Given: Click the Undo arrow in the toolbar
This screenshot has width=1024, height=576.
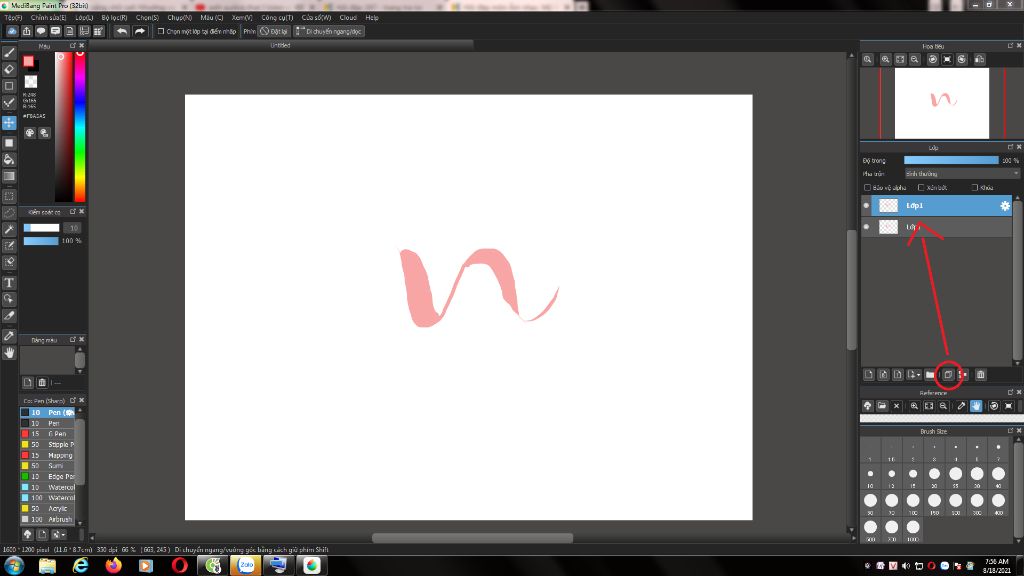Looking at the screenshot, I should (x=121, y=31).
